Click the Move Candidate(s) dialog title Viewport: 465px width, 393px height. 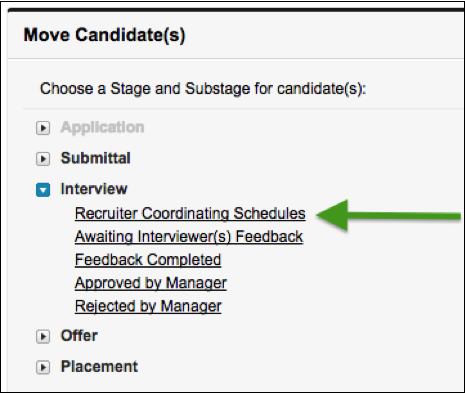[x=104, y=35]
